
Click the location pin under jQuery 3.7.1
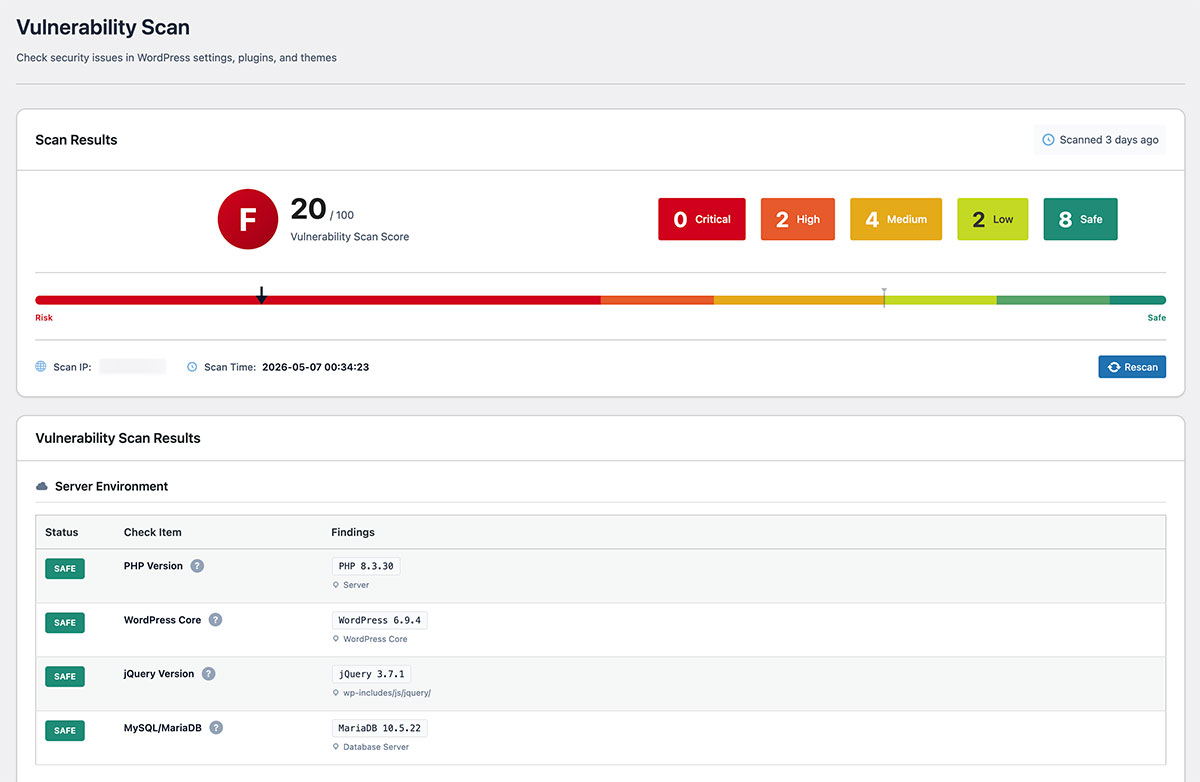click(x=336, y=693)
